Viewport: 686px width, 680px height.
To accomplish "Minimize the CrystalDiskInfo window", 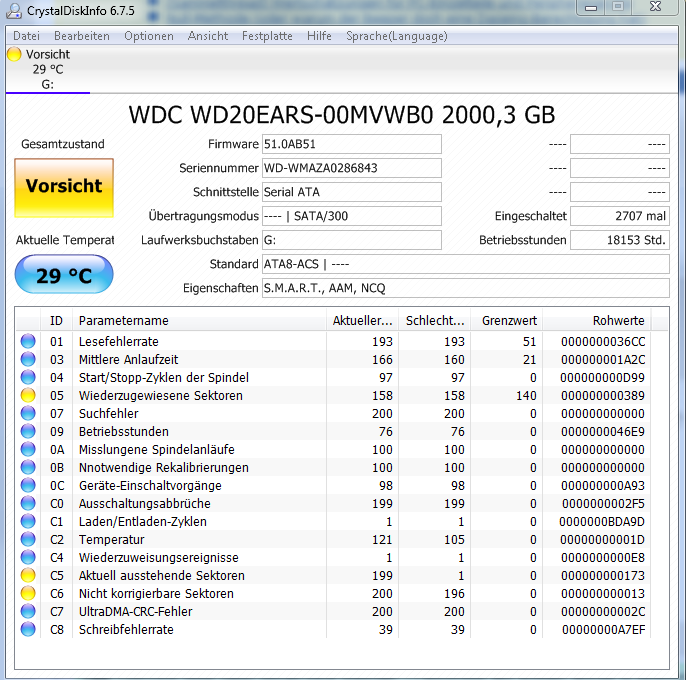I will (x=591, y=7).
